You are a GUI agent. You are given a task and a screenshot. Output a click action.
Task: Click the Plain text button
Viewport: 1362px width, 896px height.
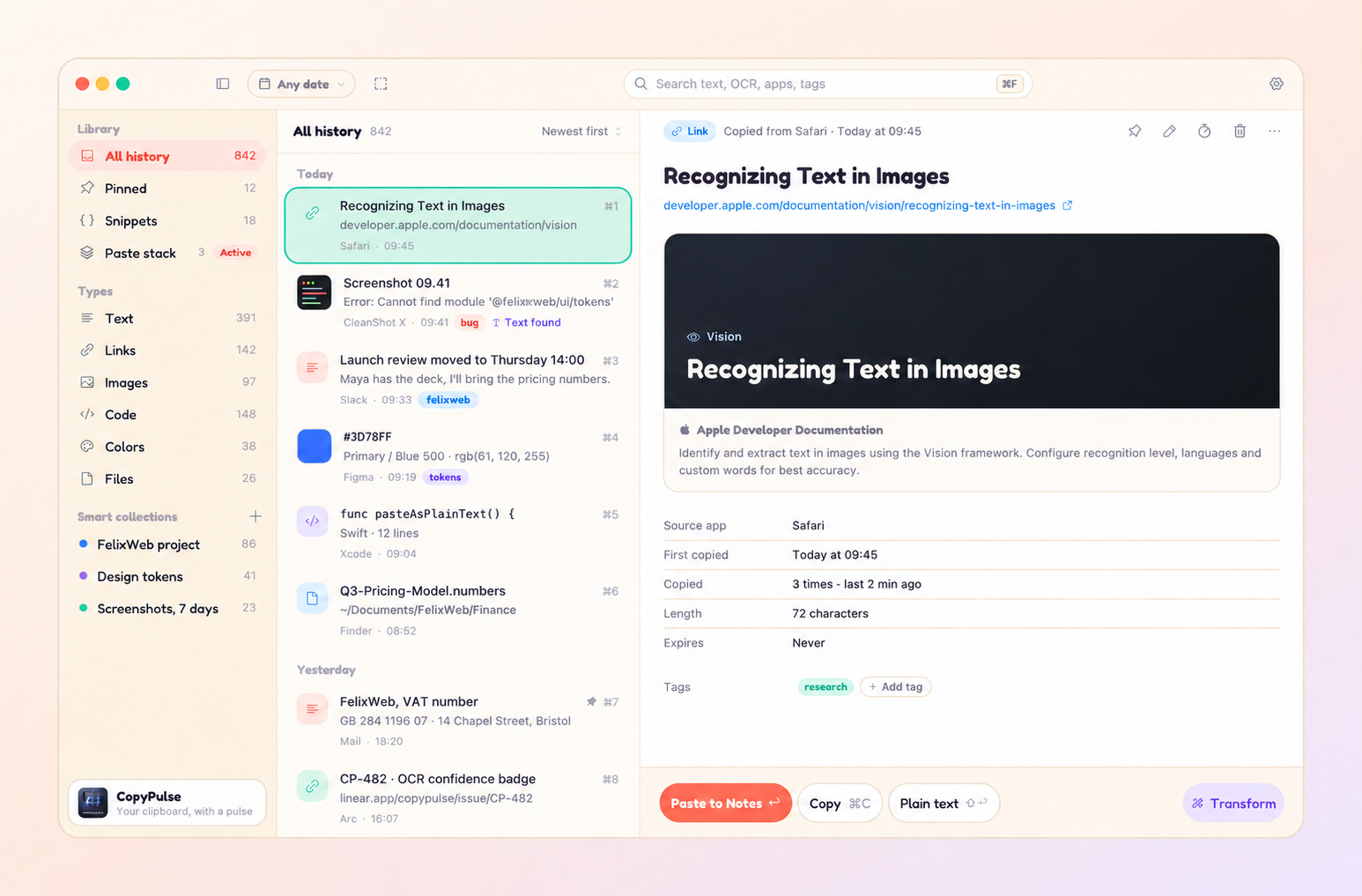(944, 803)
